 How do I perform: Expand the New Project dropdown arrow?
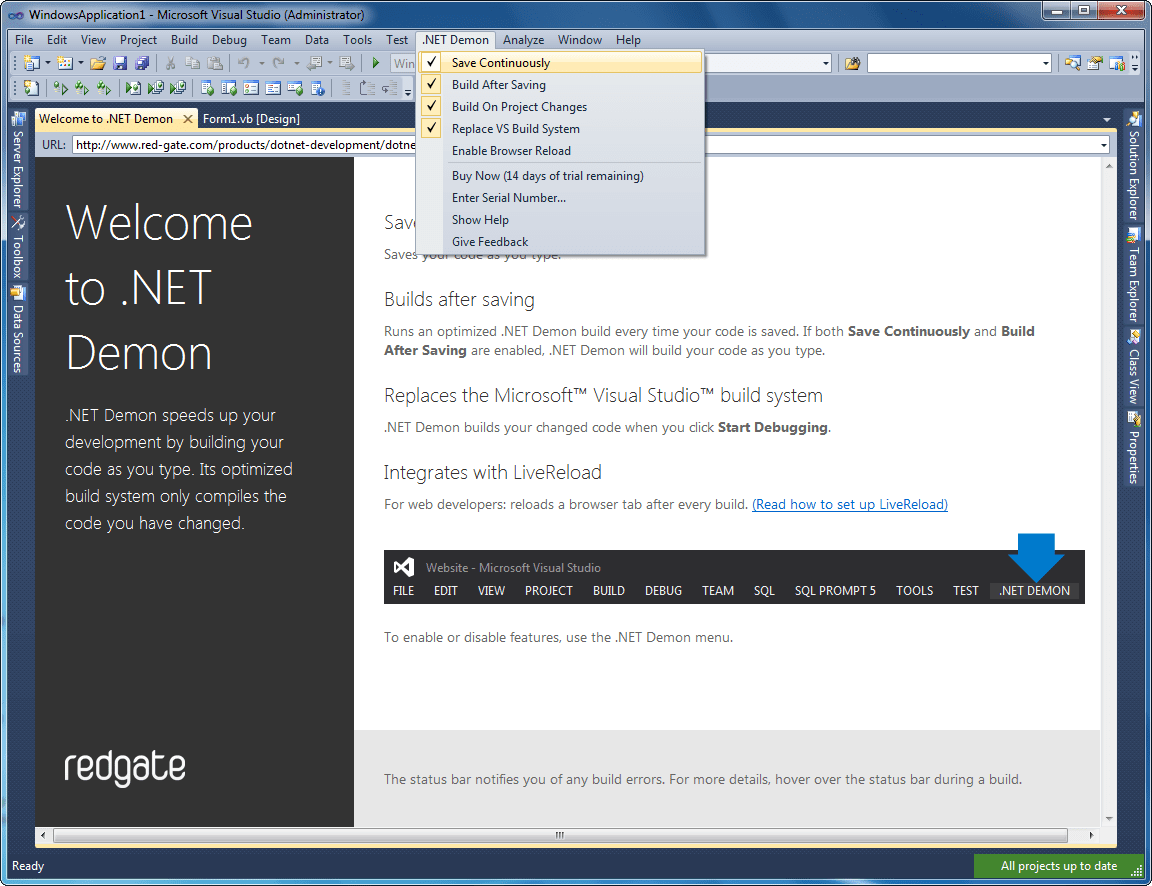(48, 63)
